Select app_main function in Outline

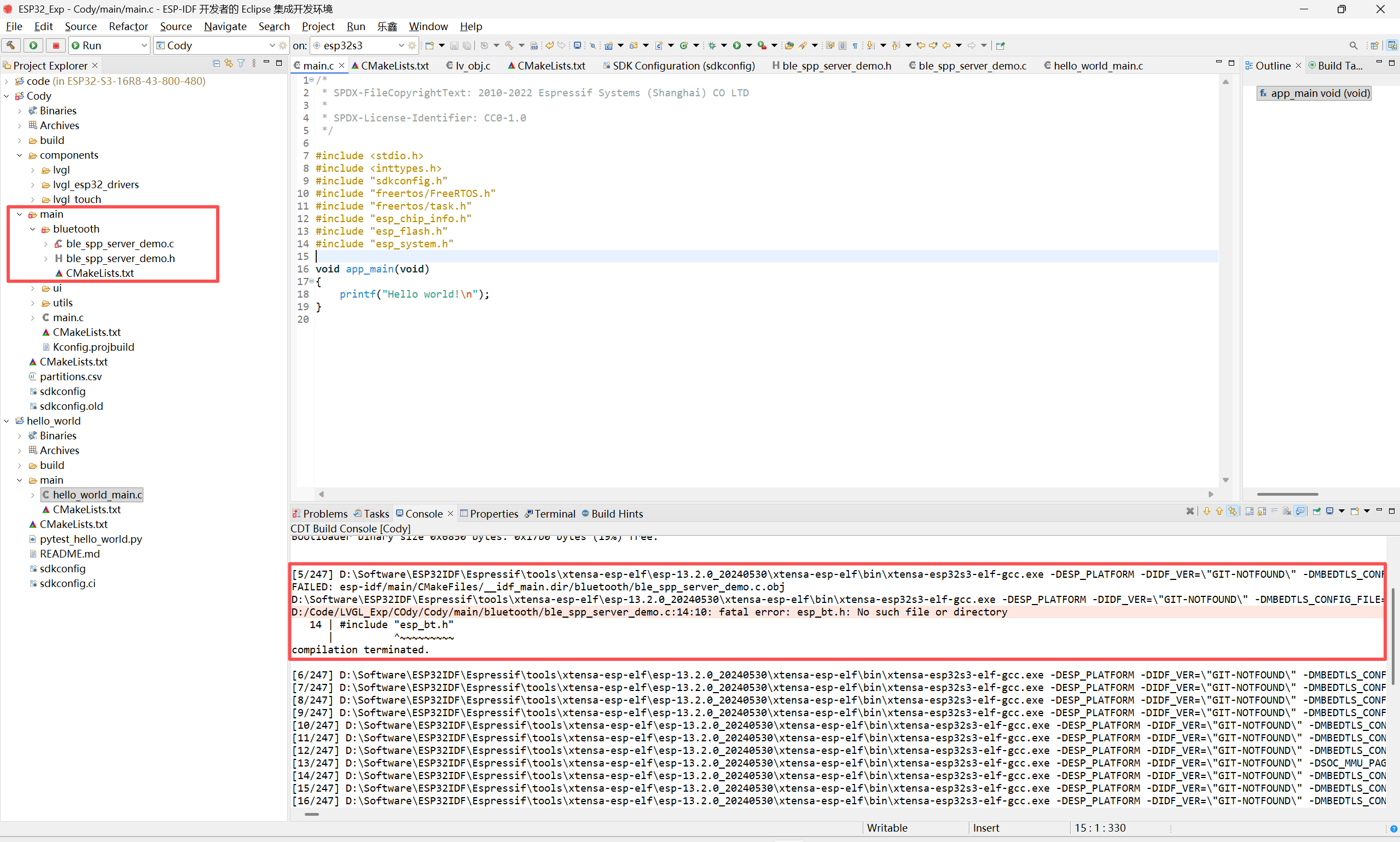click(1314, 93)
